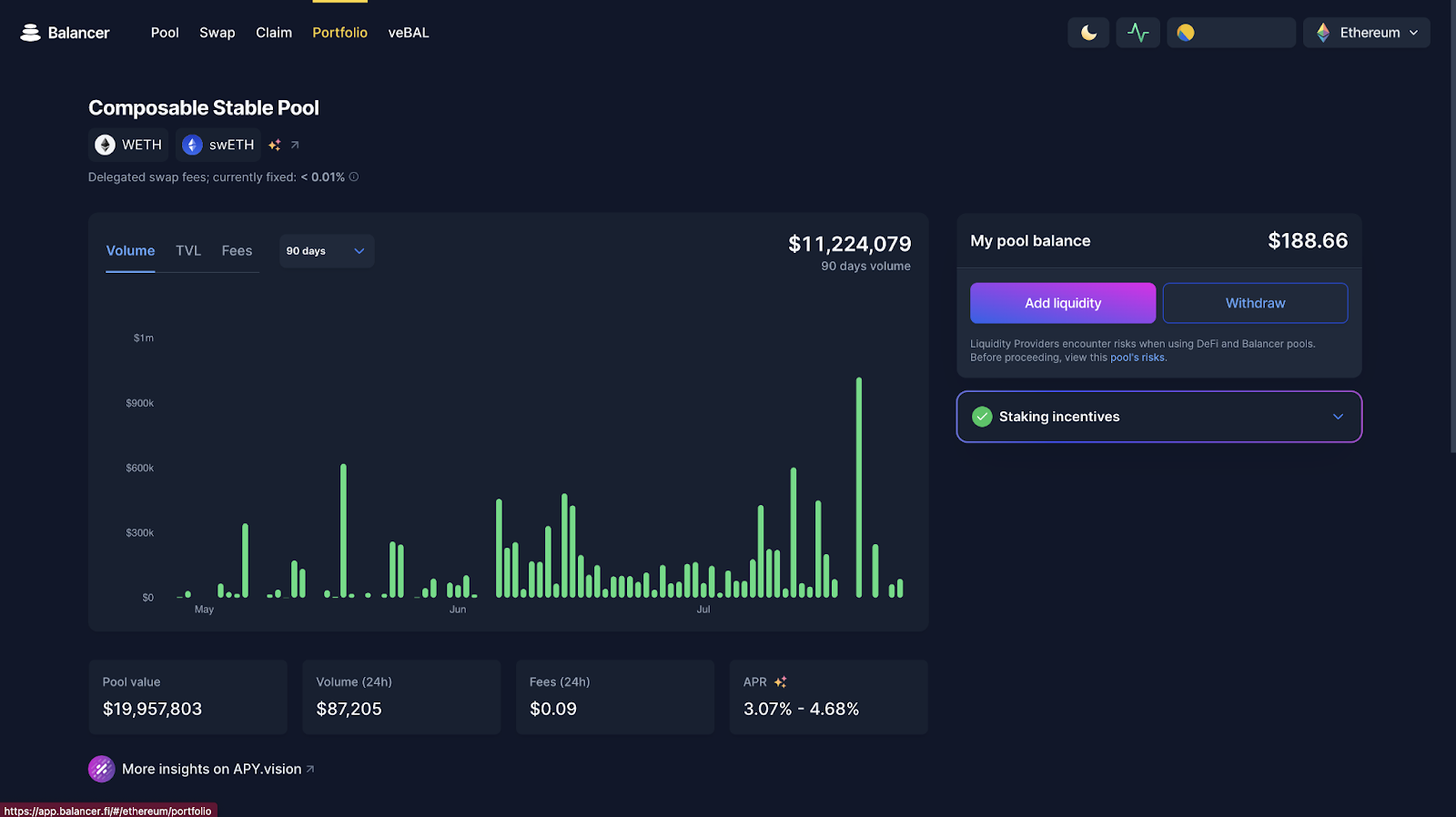Click the Add liquidity button
Screen dimensions: 1456x817
(x=1063, y=303)
